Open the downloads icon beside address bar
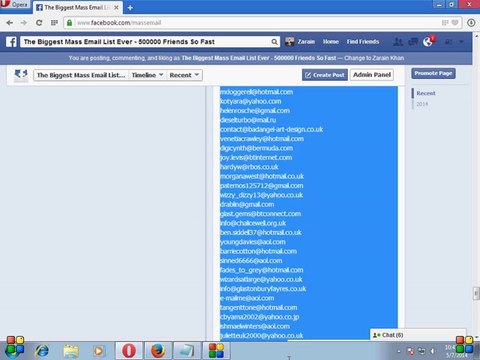Image resolution: width=480 pixels, height=360 pixels. pos(471,23)
